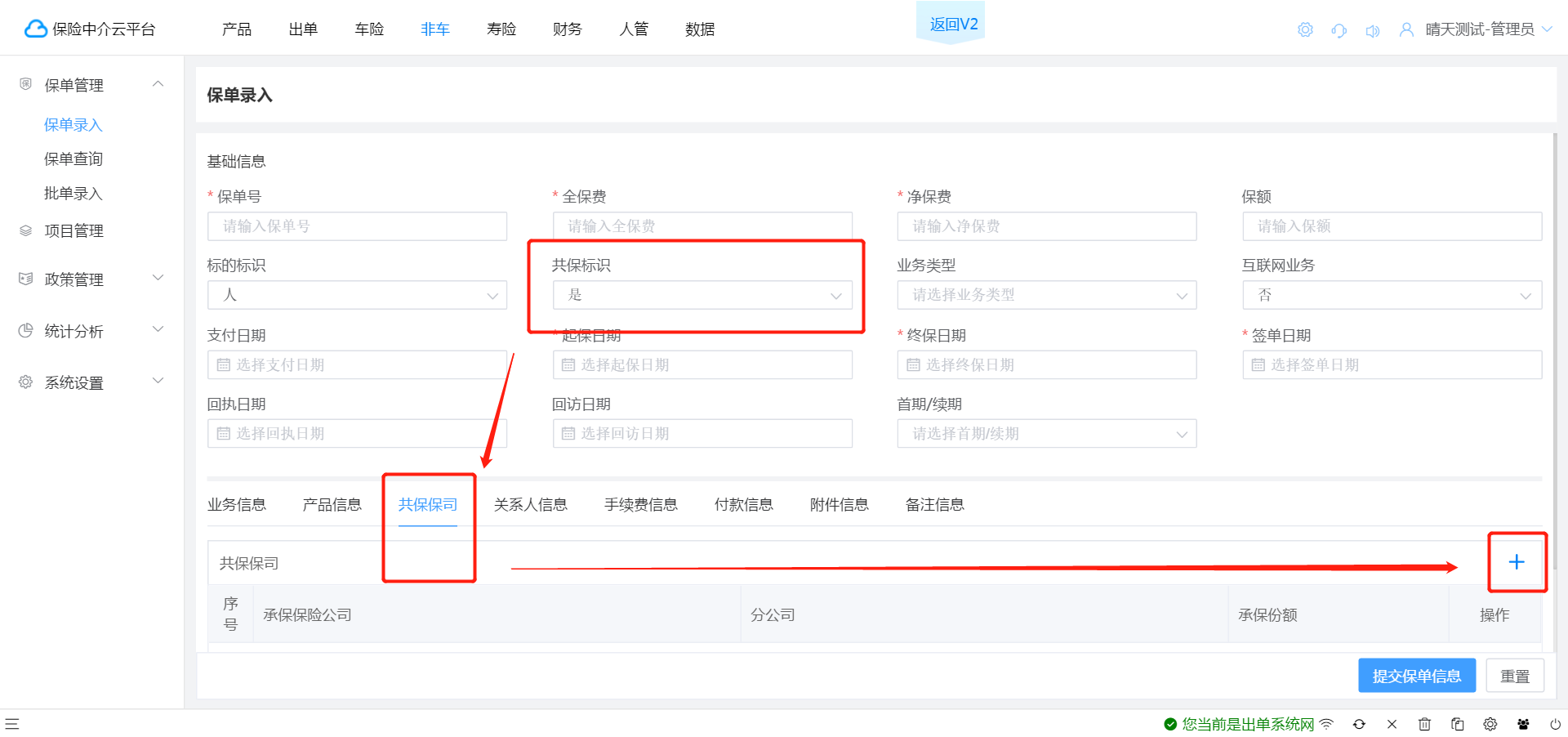Open the user account dropdown arrow

[x=1548, y=29]
